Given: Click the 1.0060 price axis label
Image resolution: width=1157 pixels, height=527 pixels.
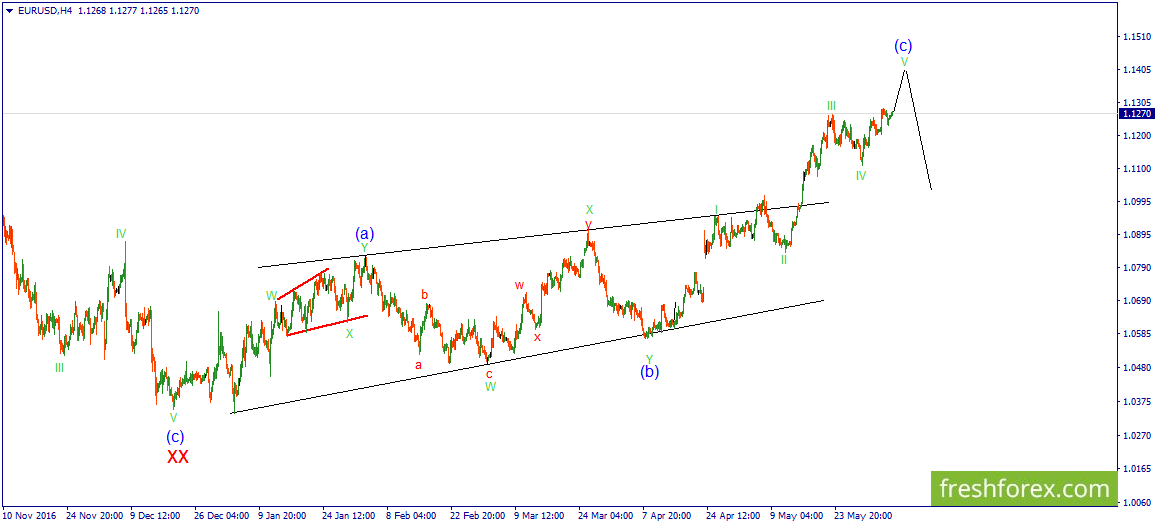Looking at the screenshot, I should [1136, 503].
